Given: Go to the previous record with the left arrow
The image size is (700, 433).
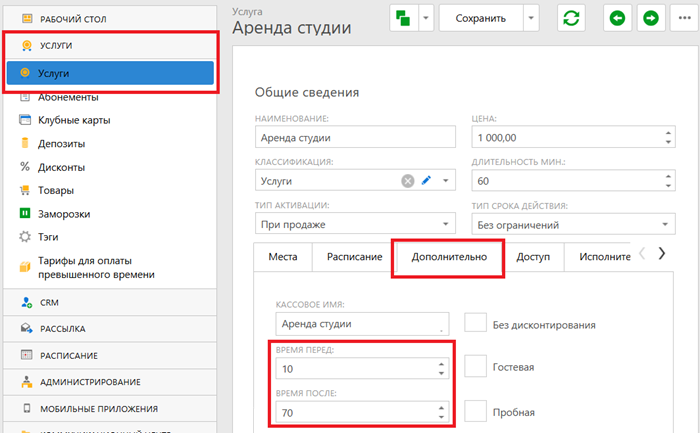Looking at the screenshot, I should pyautogui.click(x=617, y=18).
